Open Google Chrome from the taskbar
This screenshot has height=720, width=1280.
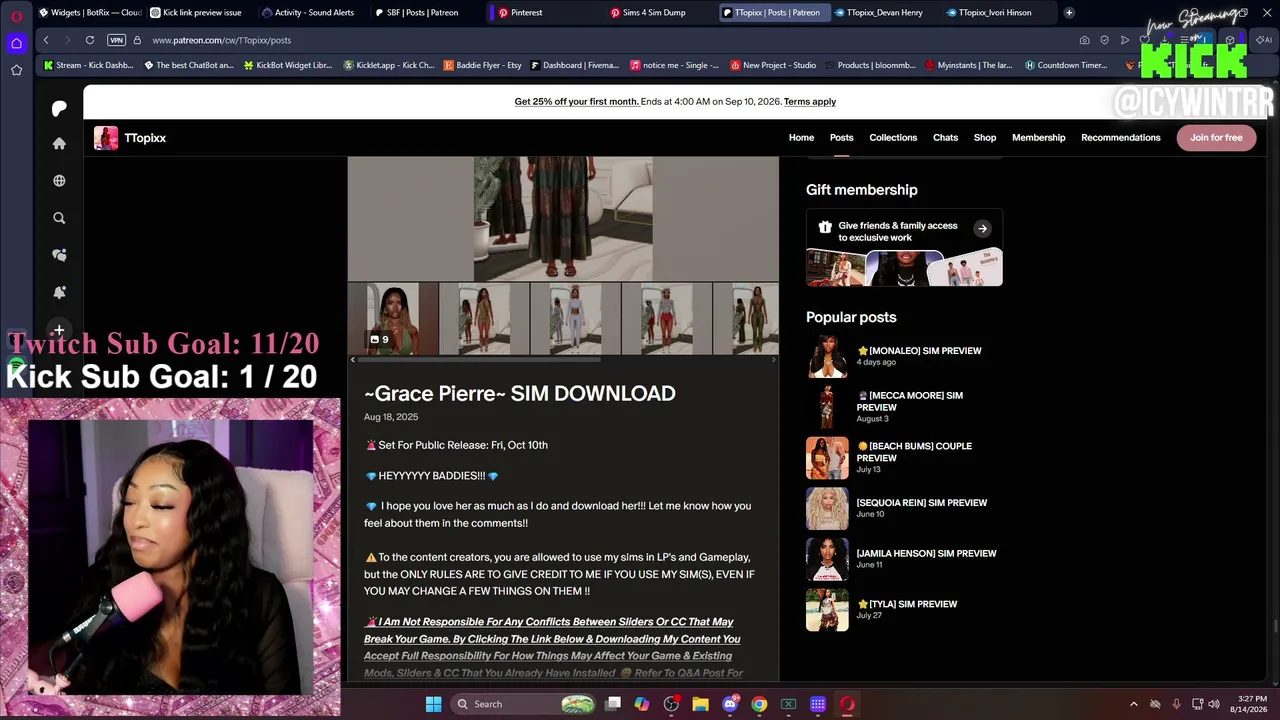(759, 704)
